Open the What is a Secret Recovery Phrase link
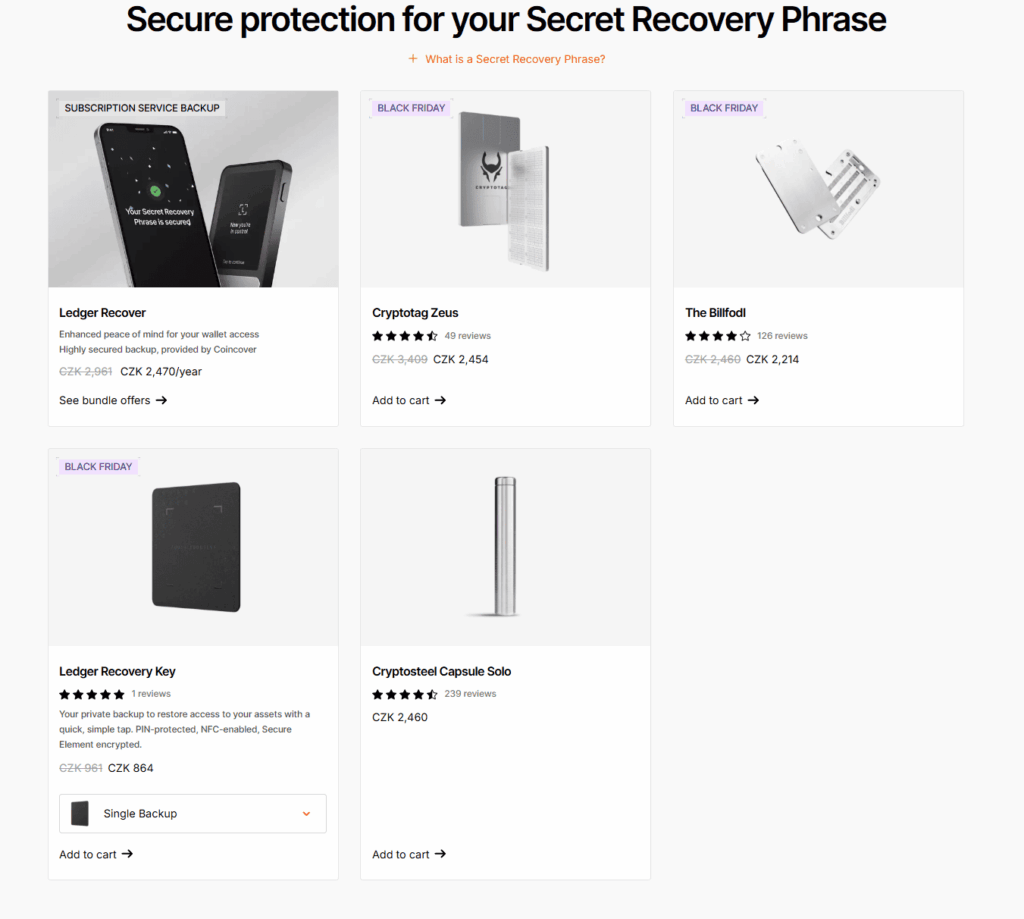The height and width of the screenshot is (919, 1024). pyautogui.click(x=515, y=59)
